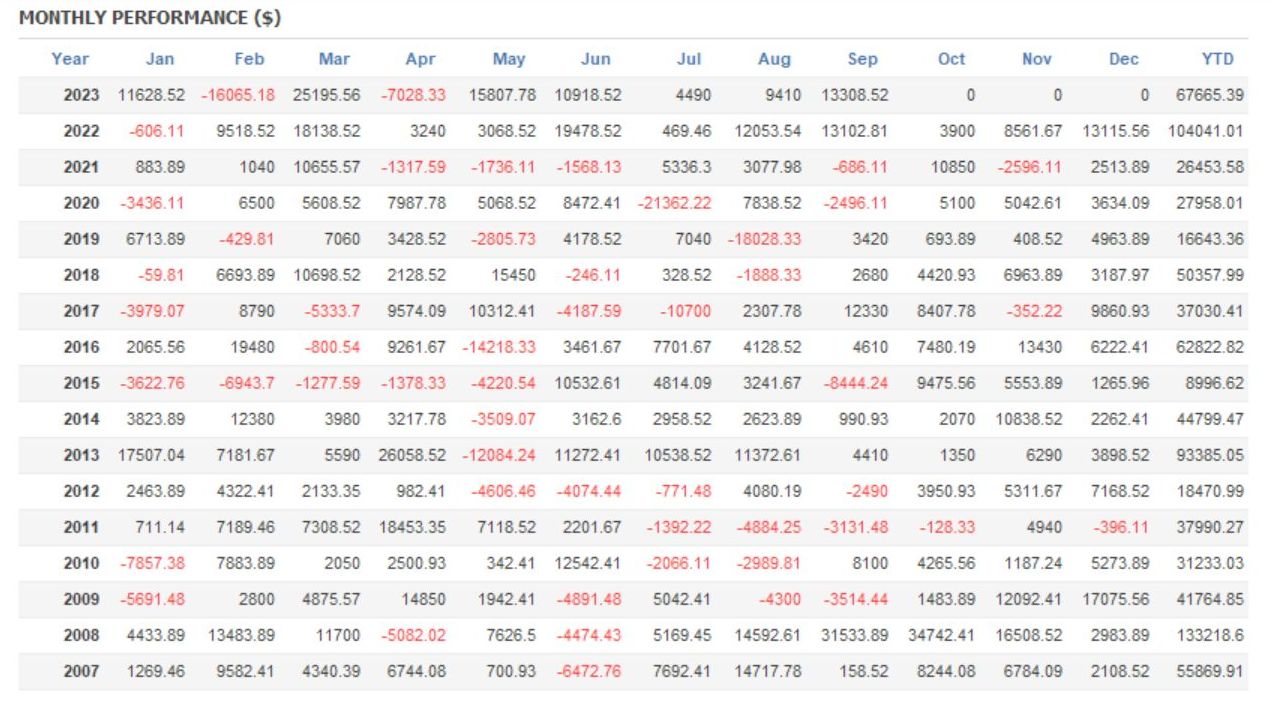Select the Jan column header

160,59
